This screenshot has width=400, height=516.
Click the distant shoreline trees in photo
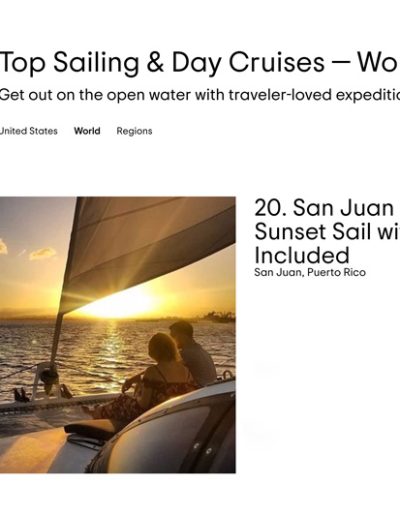219,316
